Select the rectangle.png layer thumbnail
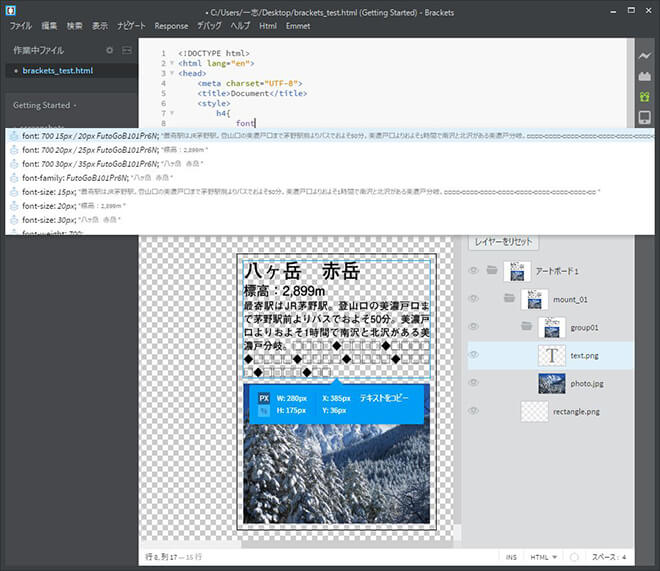 (534, 411)
